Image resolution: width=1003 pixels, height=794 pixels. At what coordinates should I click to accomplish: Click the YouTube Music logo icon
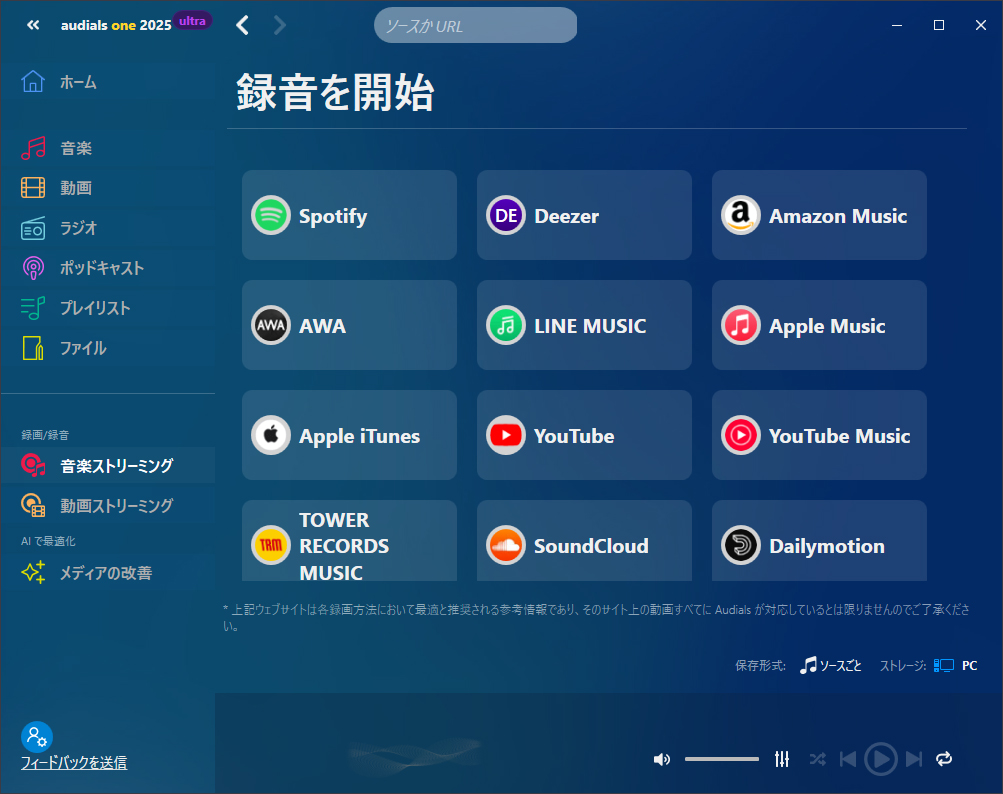click(x=741, y=435)
